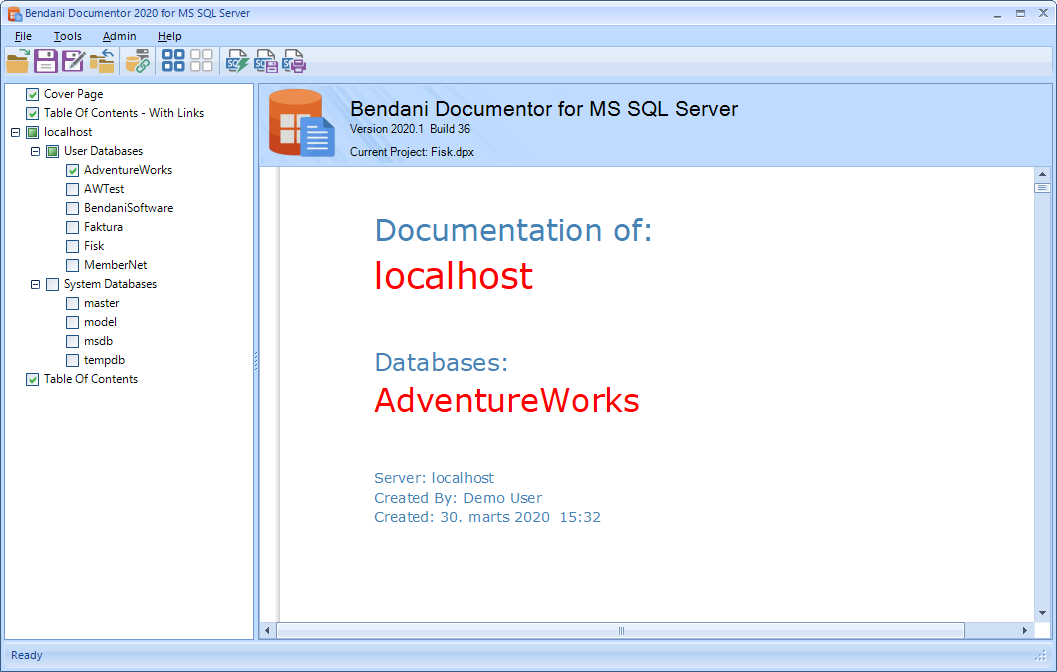Click the Ready status bar text
Image resolution: width=1057 pixels, height=672 pixels.
click(x=27, y=655)
